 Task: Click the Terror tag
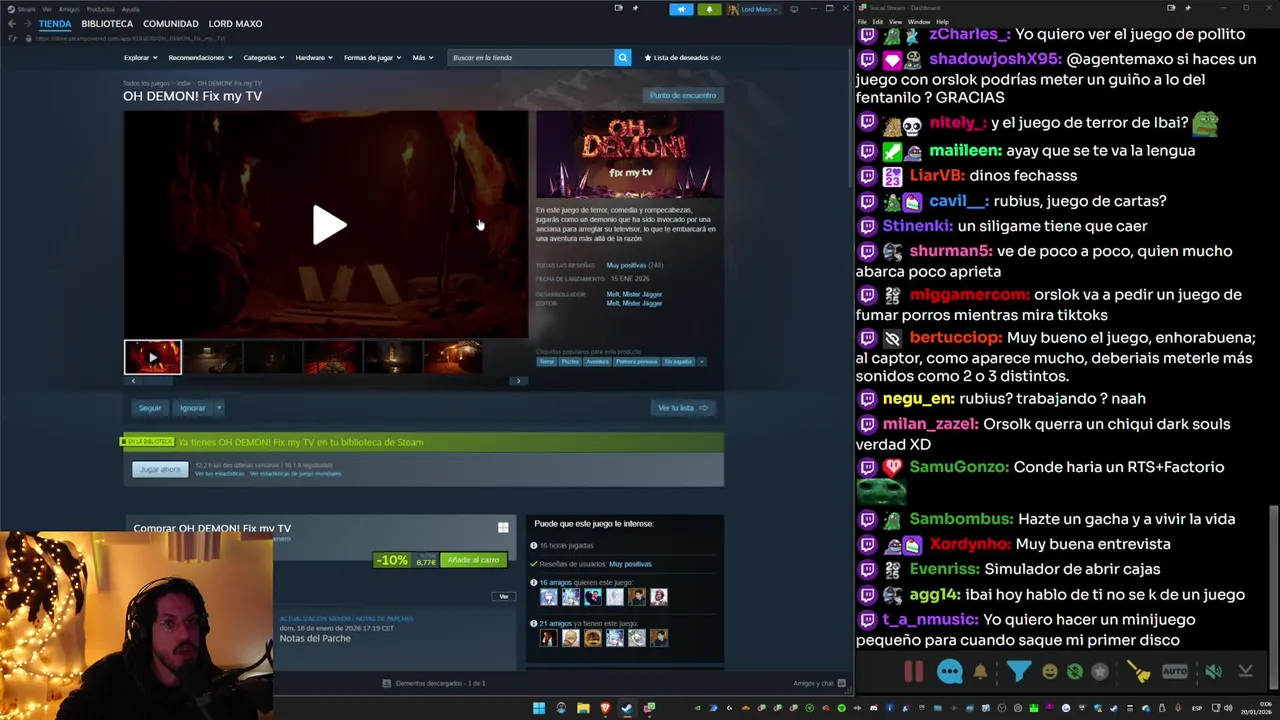coord(547,361)
